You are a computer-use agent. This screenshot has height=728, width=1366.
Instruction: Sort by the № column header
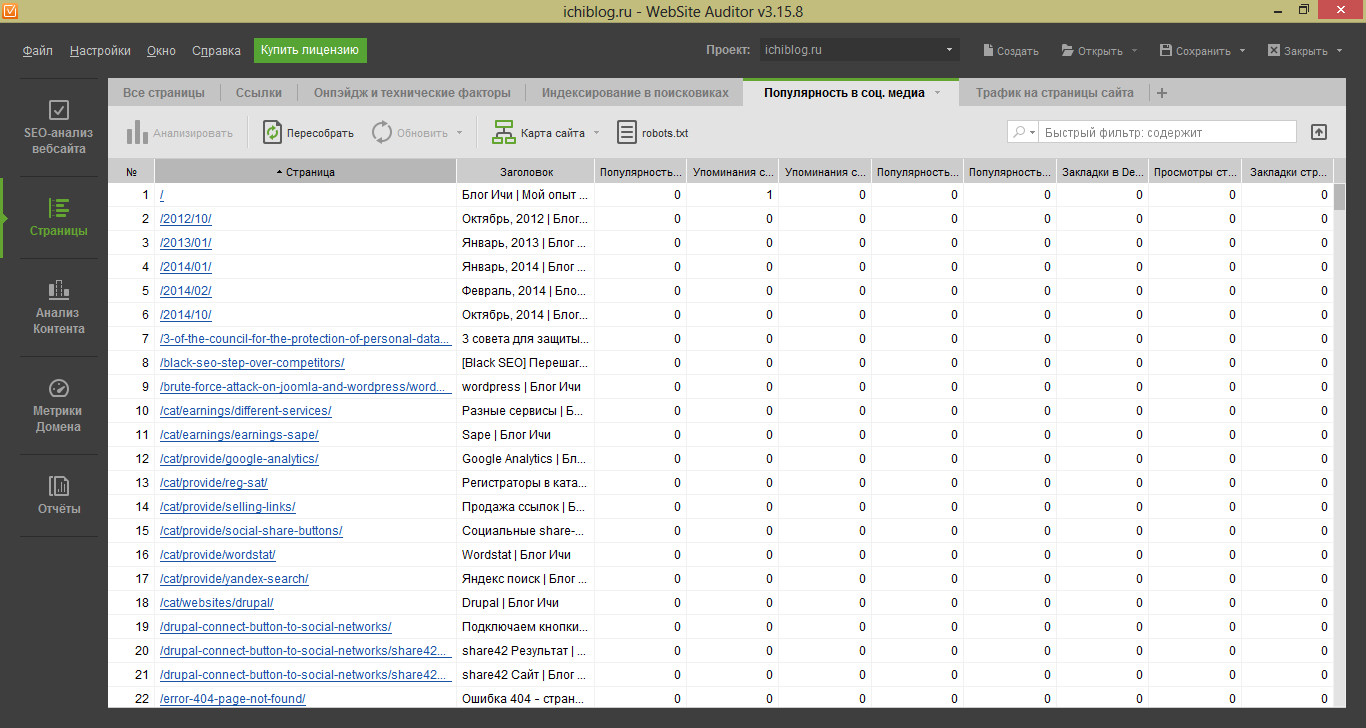[132, 172]
